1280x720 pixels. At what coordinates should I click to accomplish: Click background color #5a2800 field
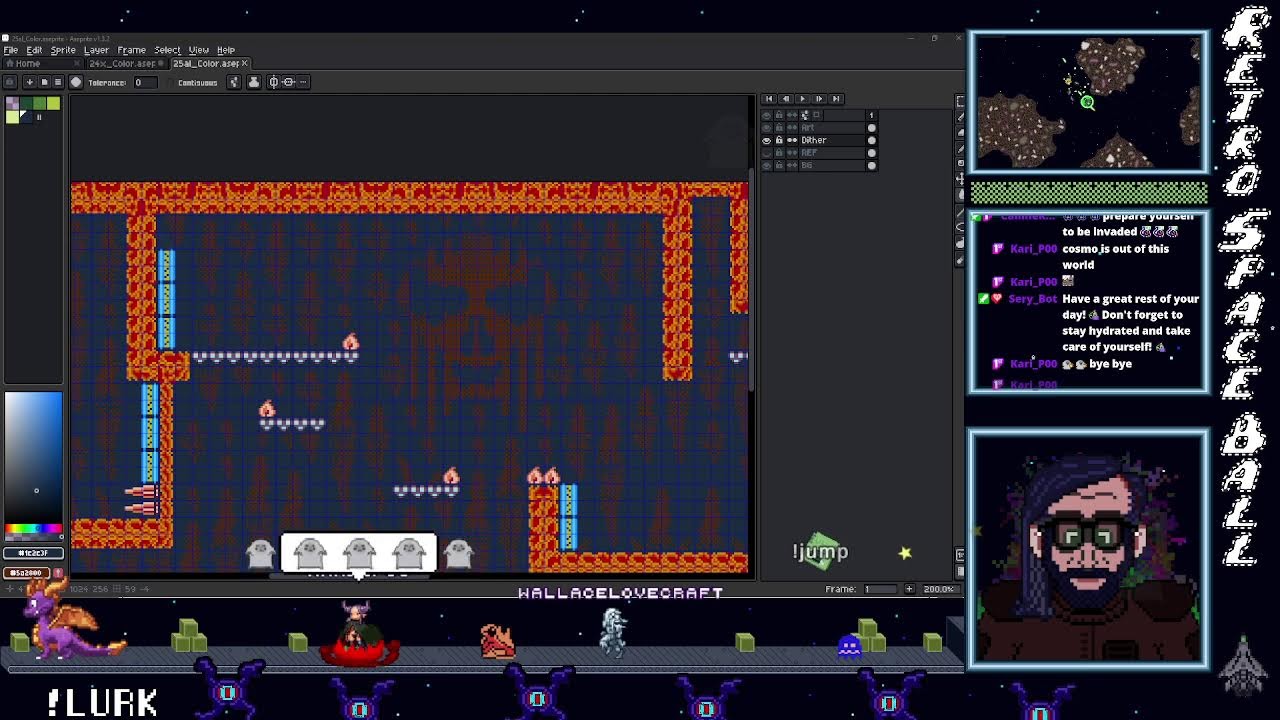(x=25, y=573)
